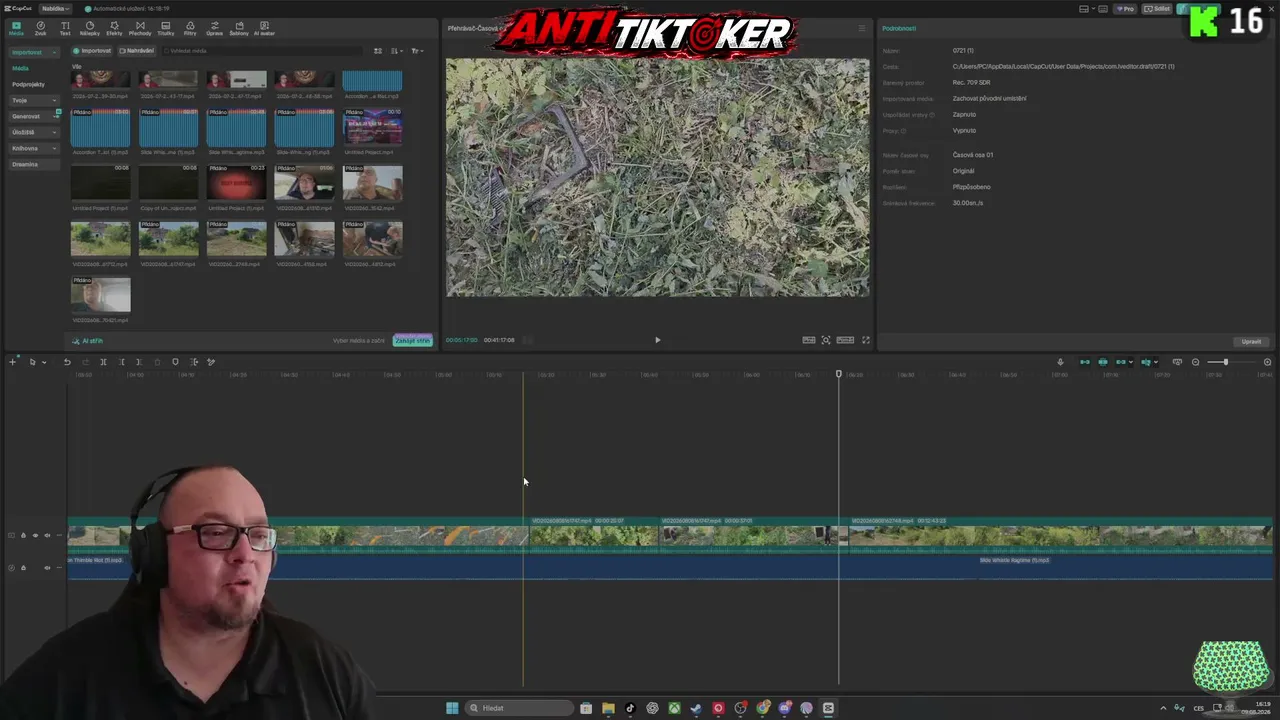
Task: Click the green Importovat button
Action: [x=92, y=51]
